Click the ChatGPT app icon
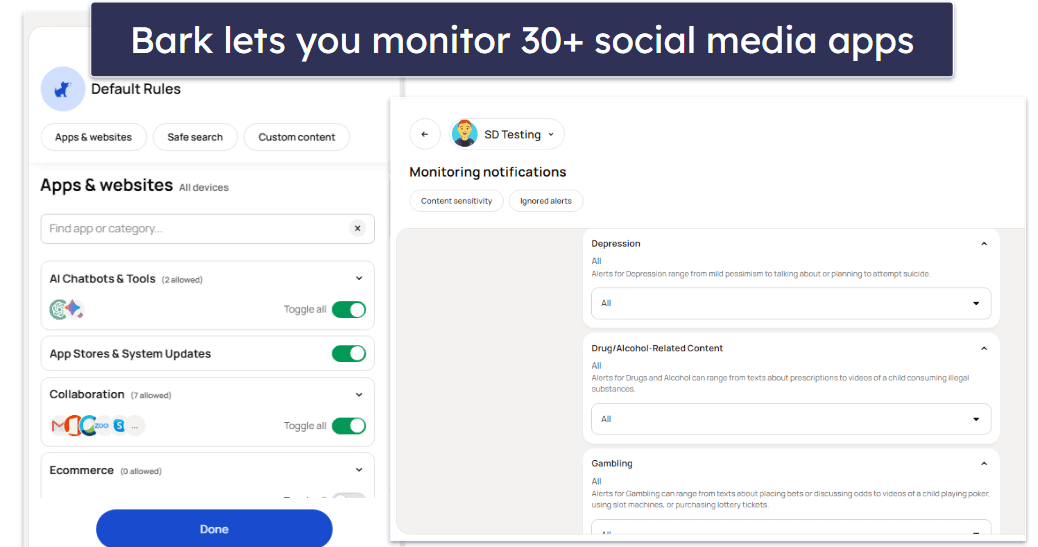This screenshot has height=547, width=1038. point(59,310)
